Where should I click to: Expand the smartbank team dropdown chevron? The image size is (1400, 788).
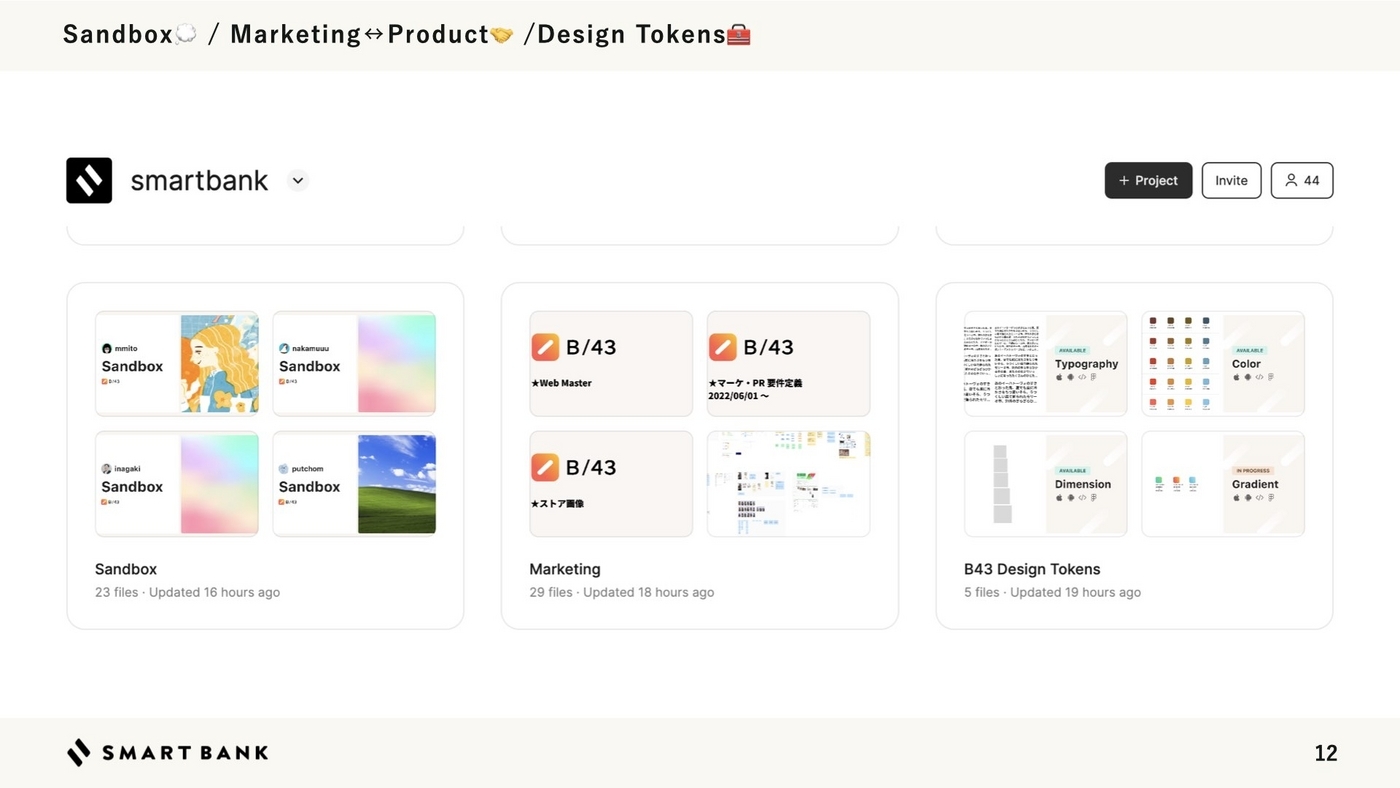(298, 181)
